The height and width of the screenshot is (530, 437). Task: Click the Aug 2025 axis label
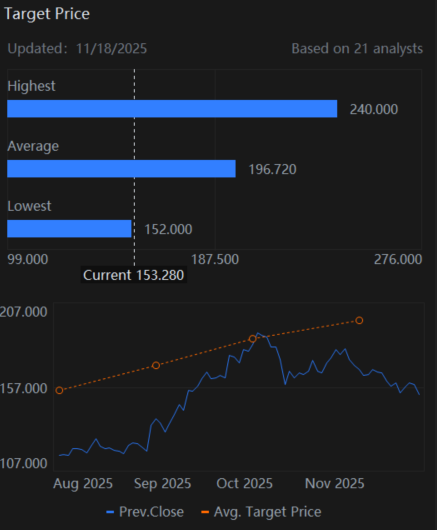tap(83, 483)
